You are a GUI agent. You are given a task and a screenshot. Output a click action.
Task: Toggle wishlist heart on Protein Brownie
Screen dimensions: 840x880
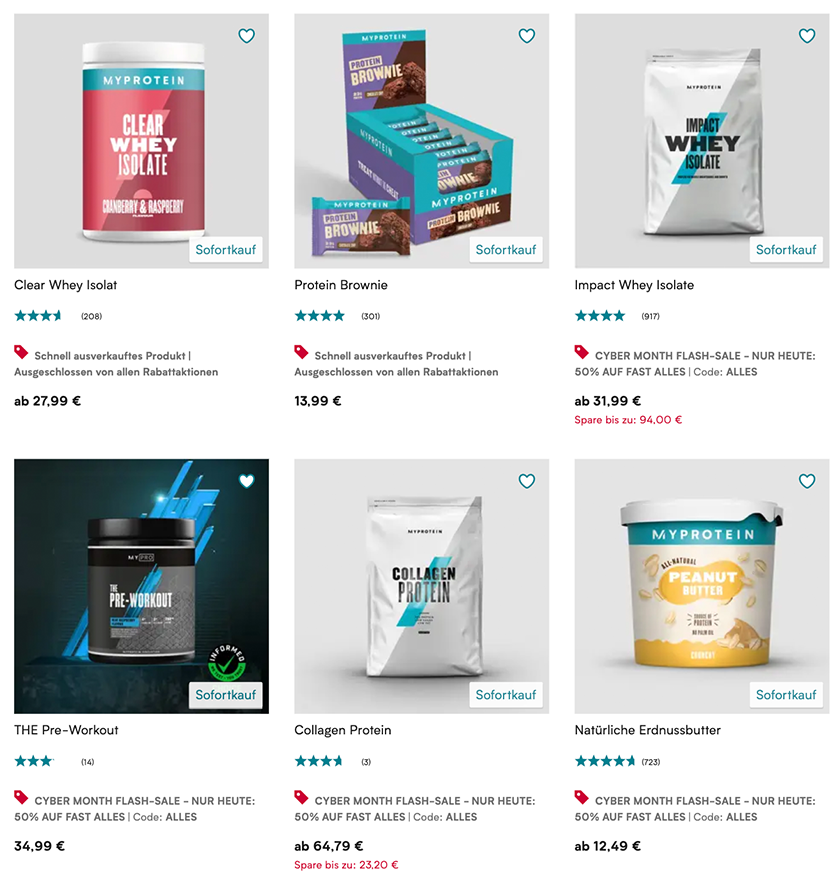pyautogui.click(x=526, y=36)
